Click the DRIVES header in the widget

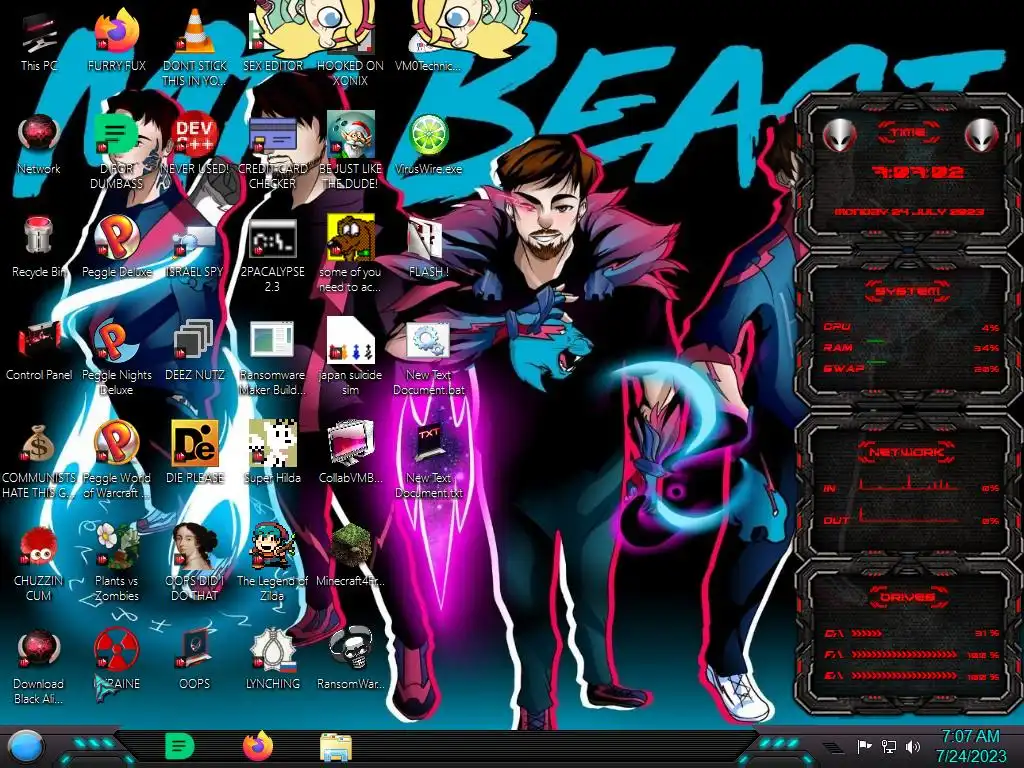[x=907, y=597]
